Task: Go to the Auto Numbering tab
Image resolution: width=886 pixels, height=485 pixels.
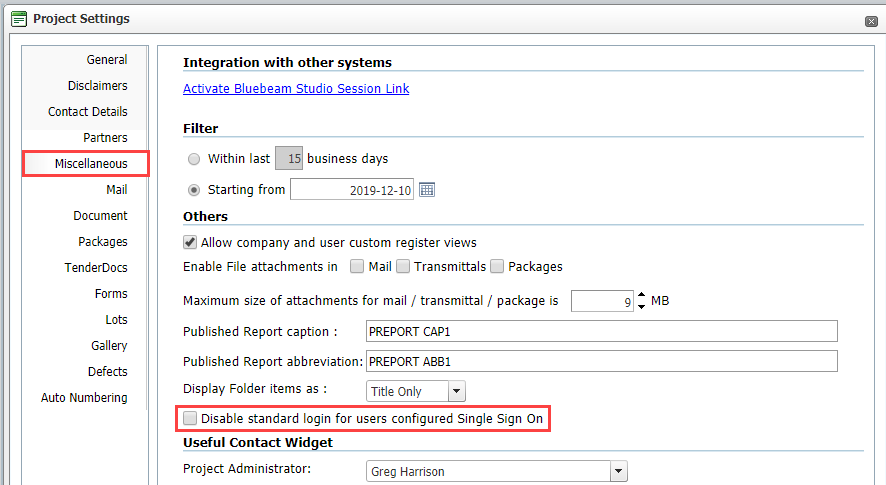Action: tap(84, 397)
